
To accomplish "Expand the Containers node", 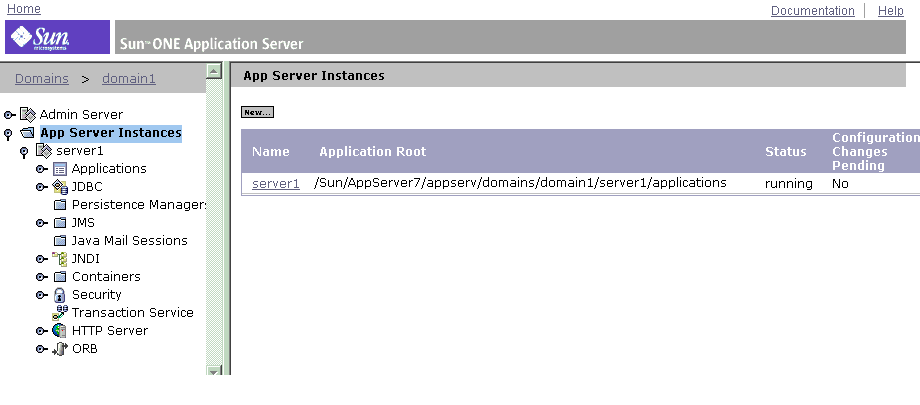I will point(42,277).
